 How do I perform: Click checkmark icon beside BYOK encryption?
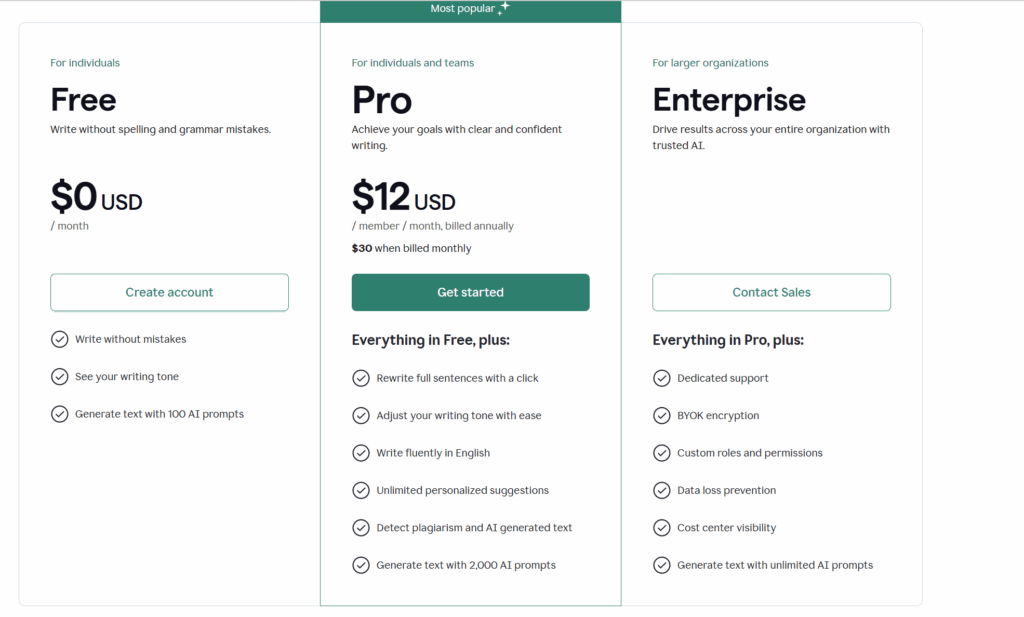[x=662, y=415]
